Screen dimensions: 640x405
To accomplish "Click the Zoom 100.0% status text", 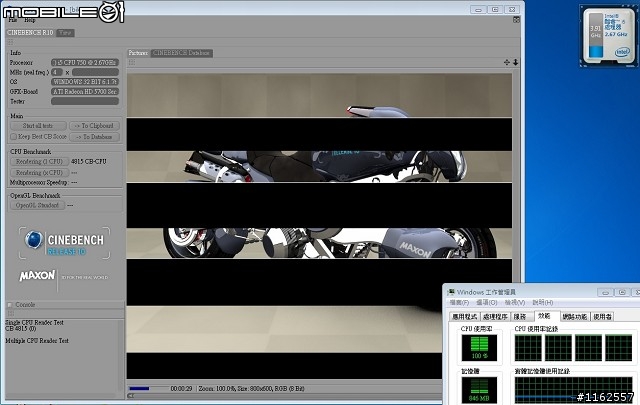I will click(x=217, y=389).
